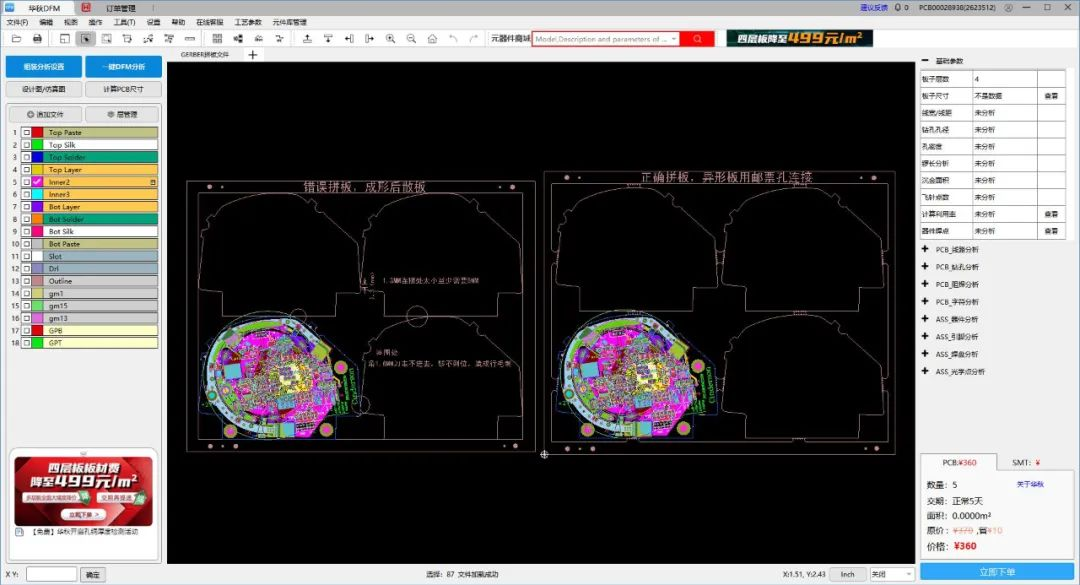Click the search magnifier in the component search box
Image resolution: width=1080 pixels, height=585 pixels.
pyautogui.click(x=697, y=39)
